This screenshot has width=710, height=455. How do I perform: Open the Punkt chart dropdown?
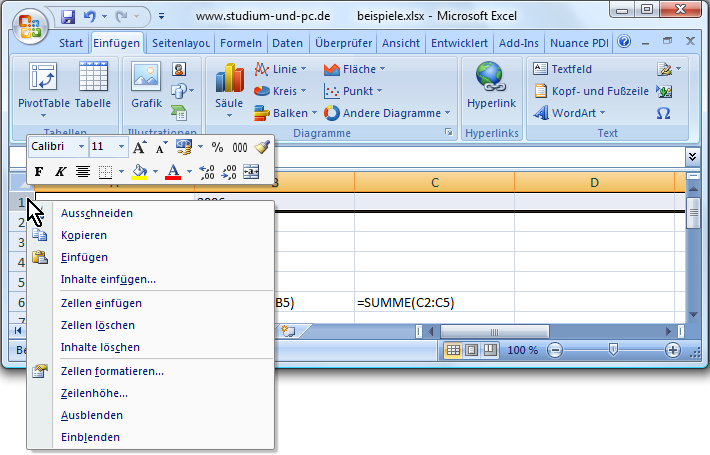click(379, 91)
